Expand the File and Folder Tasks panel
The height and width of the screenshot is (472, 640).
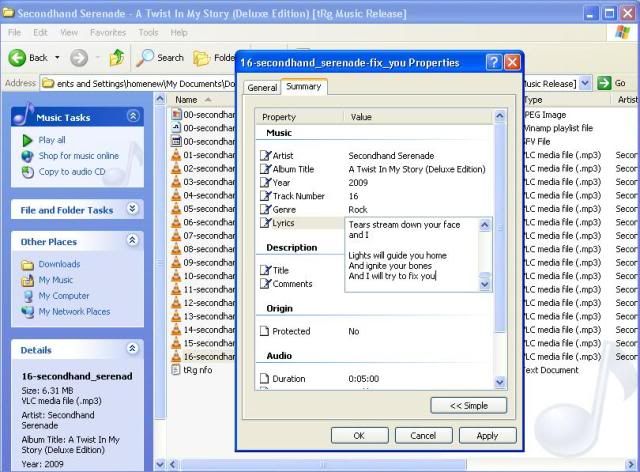[132, 209]
